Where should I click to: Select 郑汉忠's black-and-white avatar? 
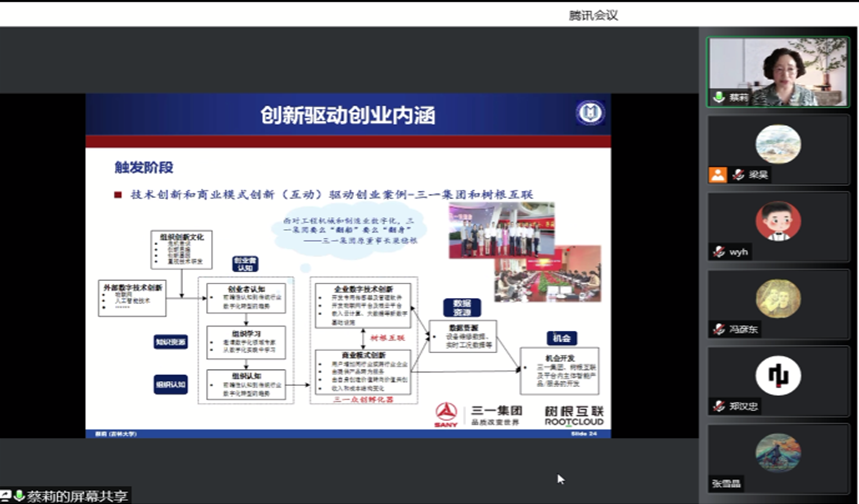pyautogui.click(x=778, y=375)
